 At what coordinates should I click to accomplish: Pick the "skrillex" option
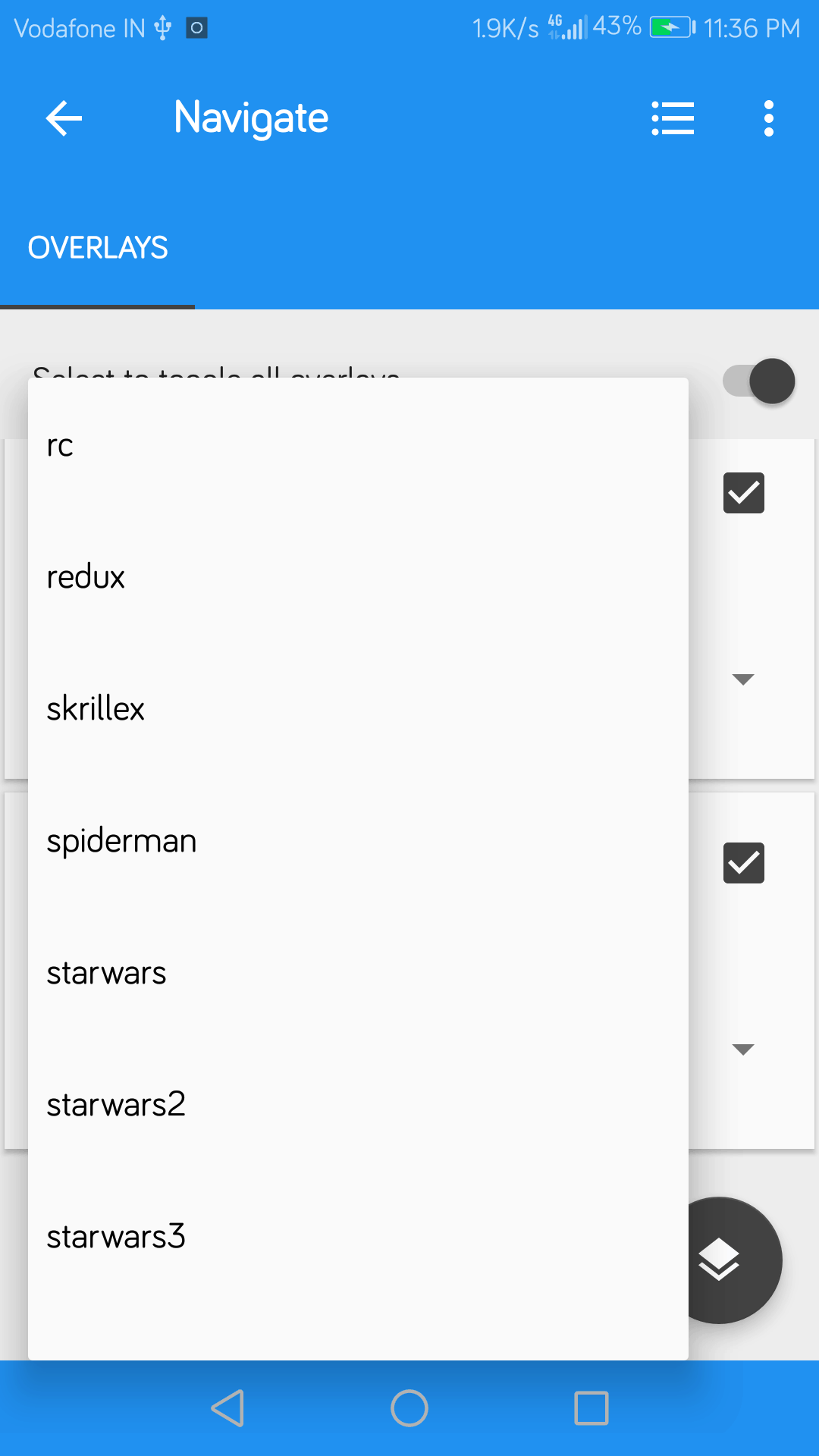(358, 709)
